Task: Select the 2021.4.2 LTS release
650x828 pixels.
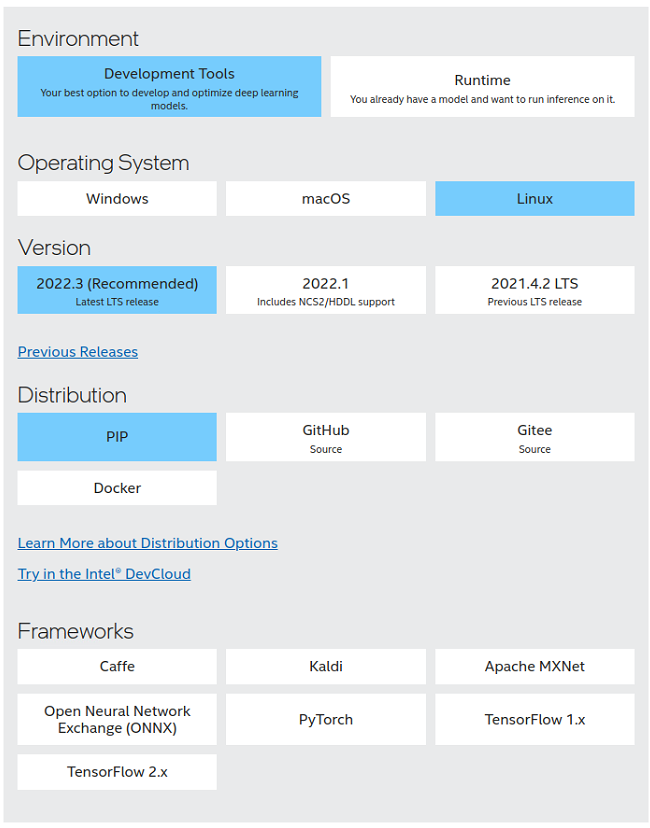Action: 534,290
